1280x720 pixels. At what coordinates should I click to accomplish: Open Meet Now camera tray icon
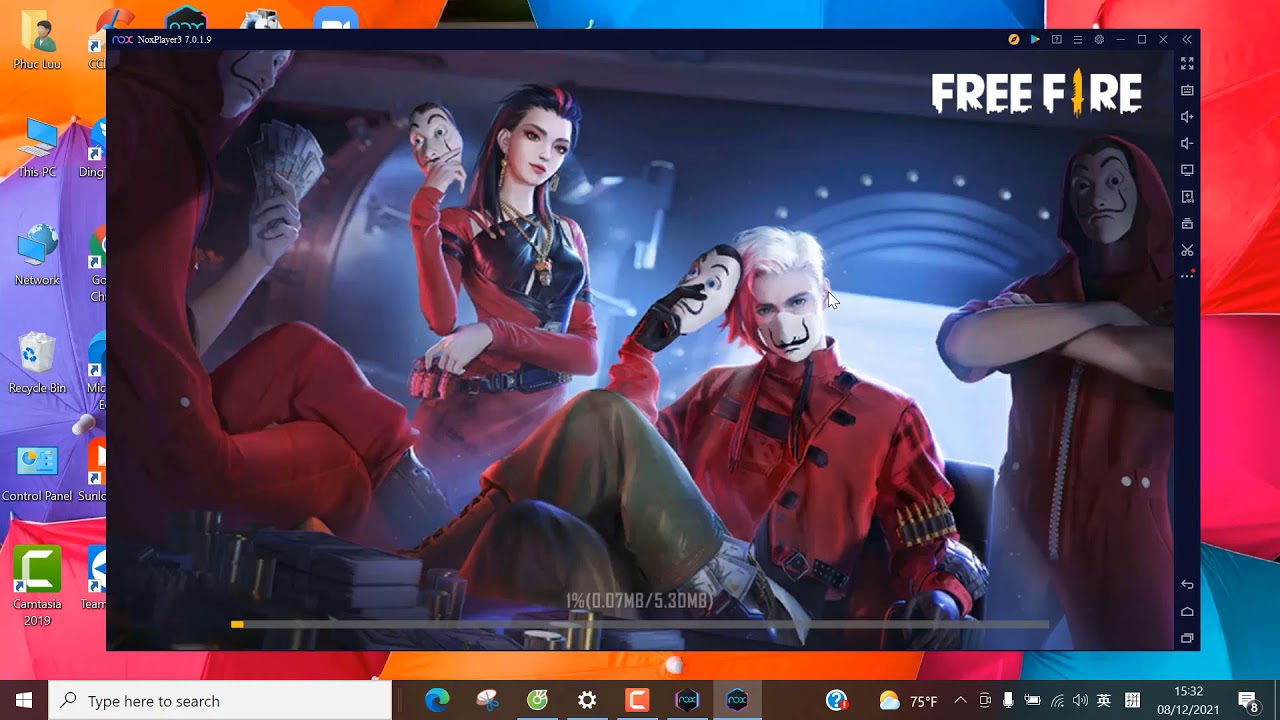click(985, 701)
